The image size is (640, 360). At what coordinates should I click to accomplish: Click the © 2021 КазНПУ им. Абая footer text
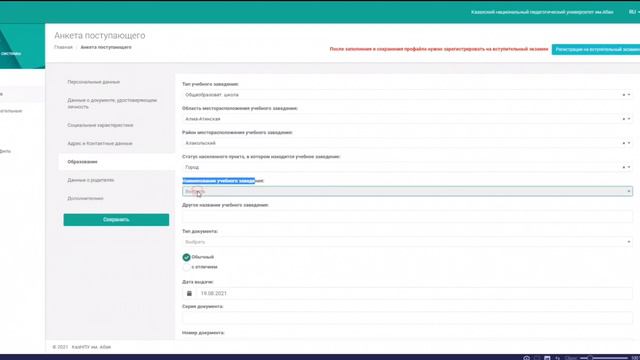click(82, 347)
